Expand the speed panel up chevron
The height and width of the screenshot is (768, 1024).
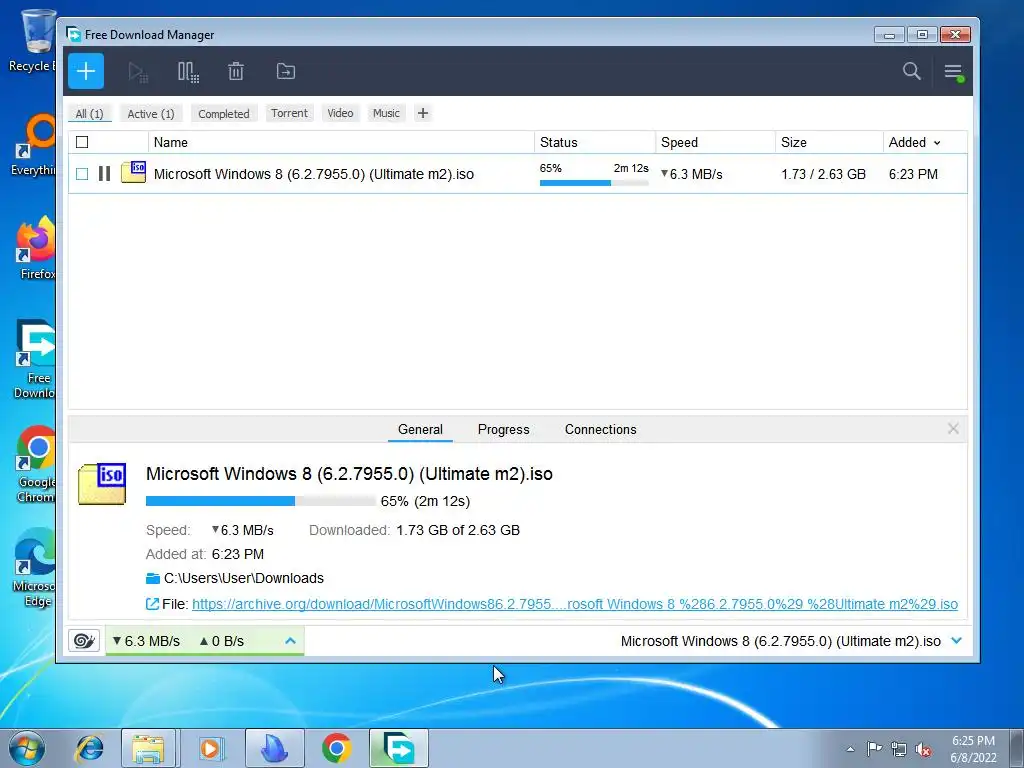pyautogui.click(x=291, y=641)
